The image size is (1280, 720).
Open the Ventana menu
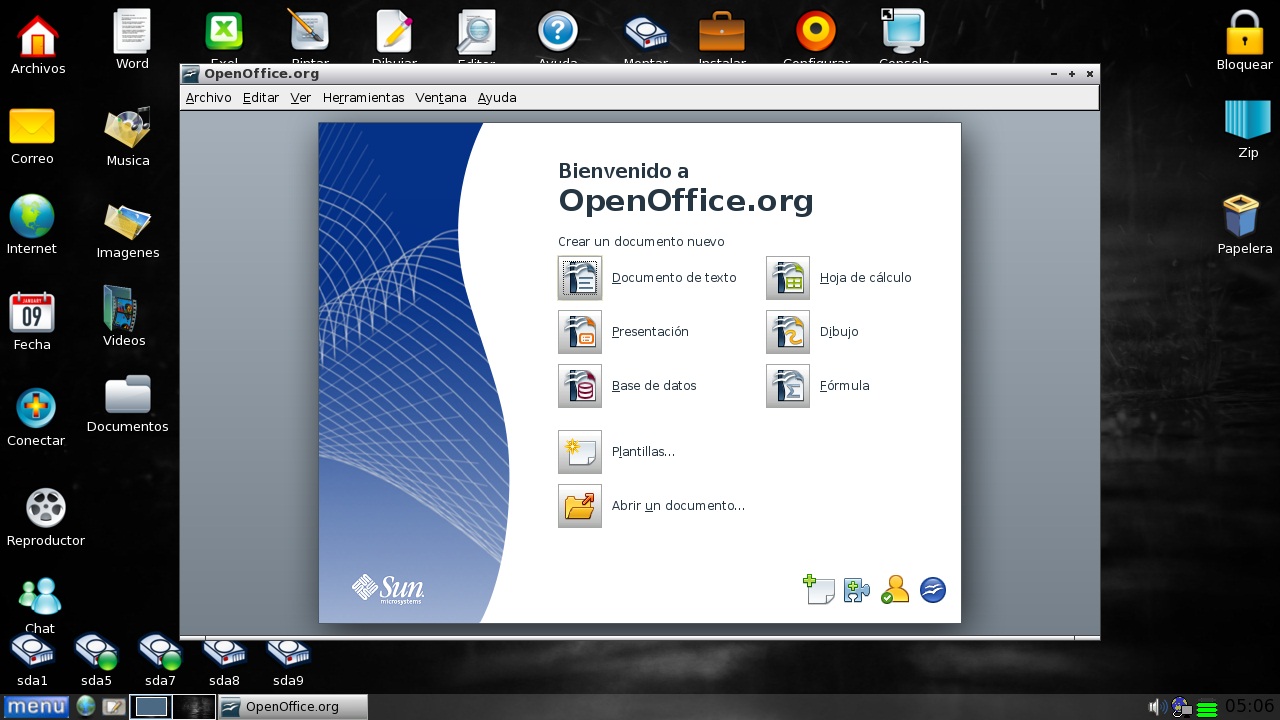click(441, 98)
